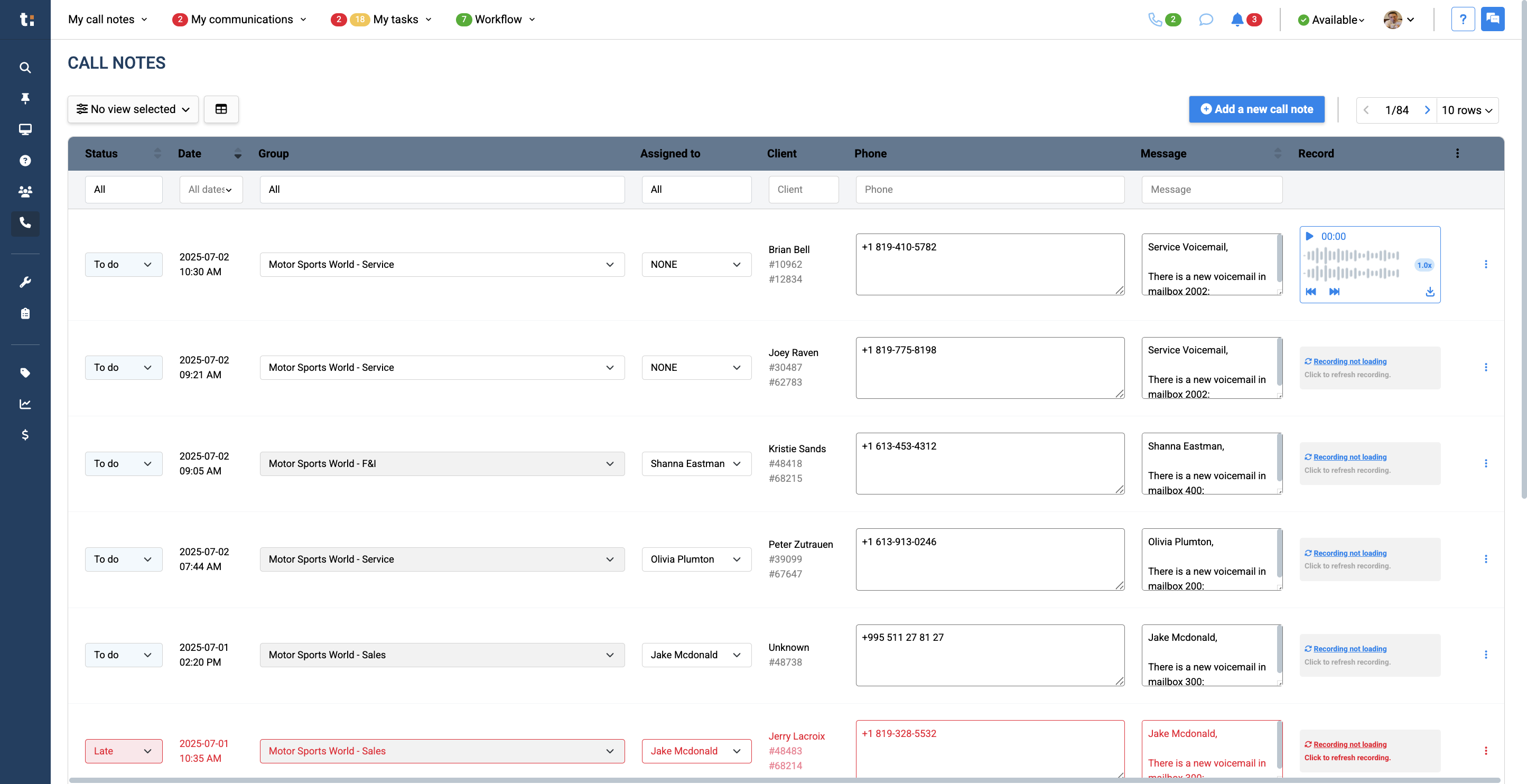Click the audio waveform of Brian Bell recording

[1352, 264]
